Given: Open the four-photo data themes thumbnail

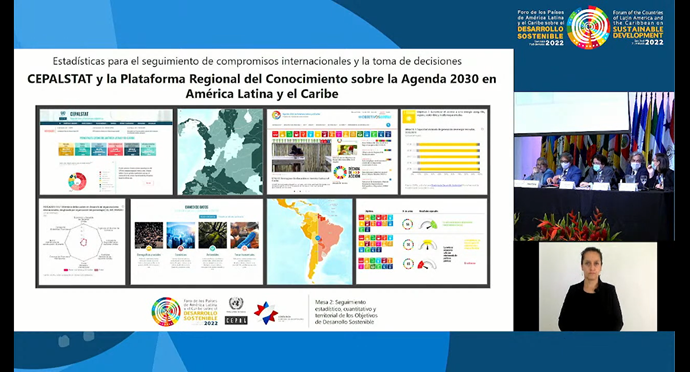Looking at the screenshot, I should click(x=196, y=241).
